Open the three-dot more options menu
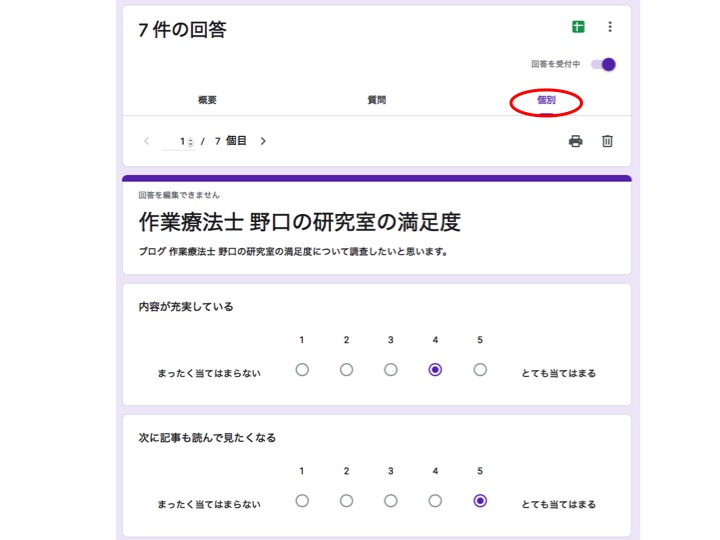720x540 pixels. pos(610,27)
